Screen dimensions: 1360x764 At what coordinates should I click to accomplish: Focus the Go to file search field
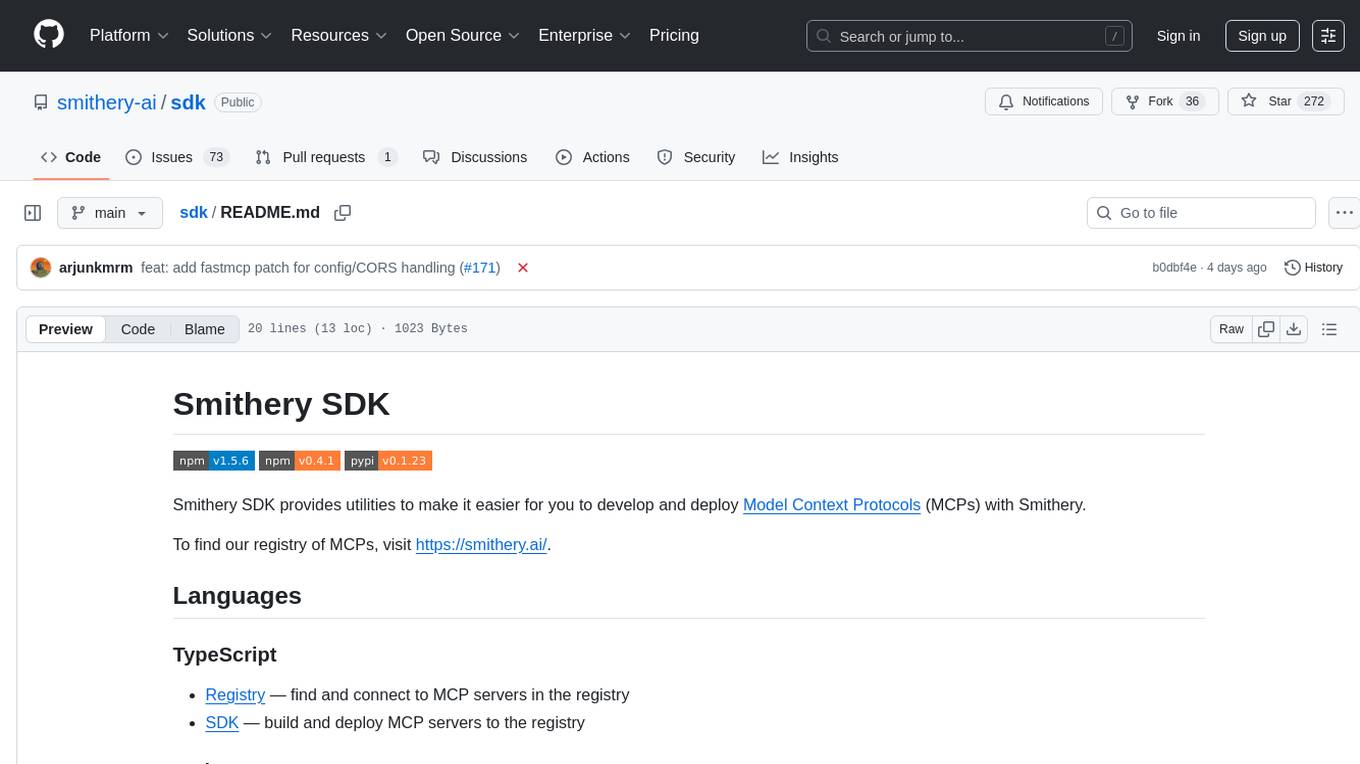1201,213
